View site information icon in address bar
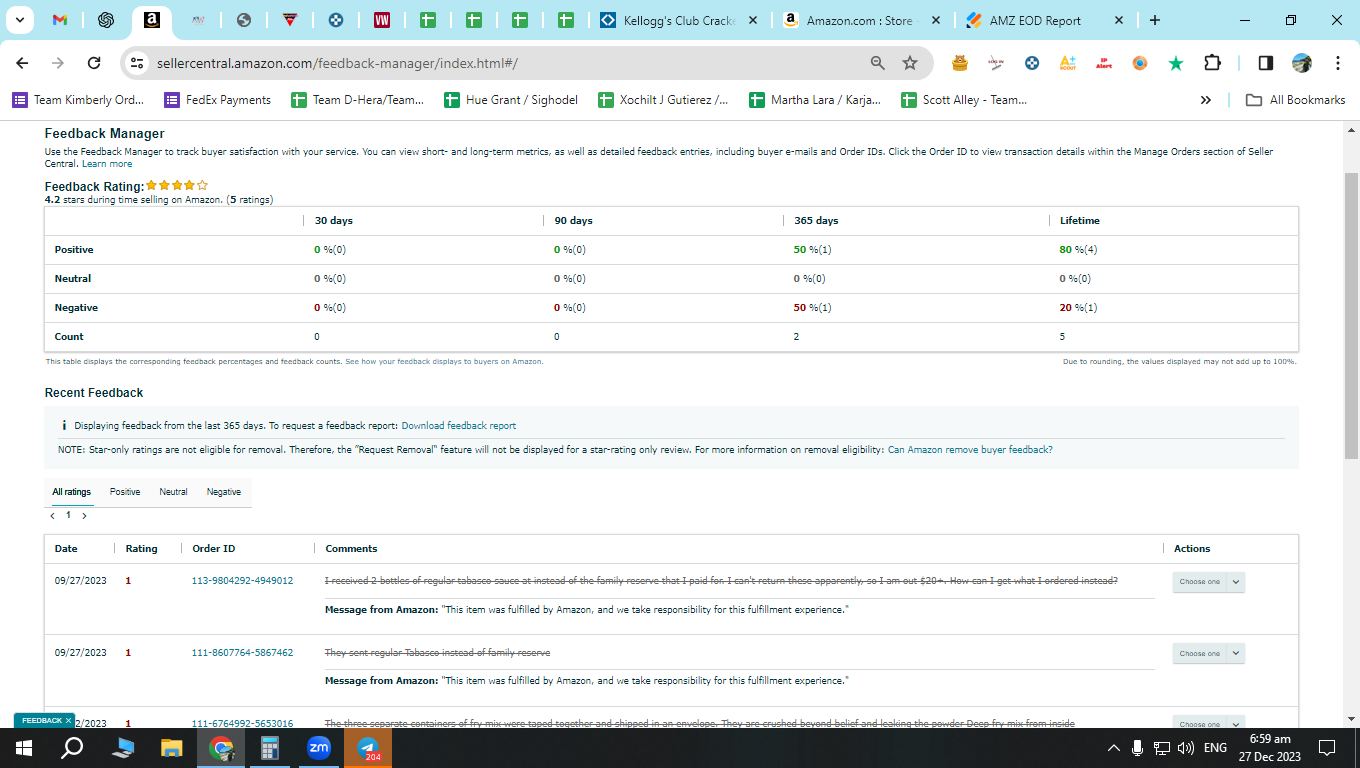This screenshot has height=768, width=1360. pyautogui.click(x=138, y=63)
